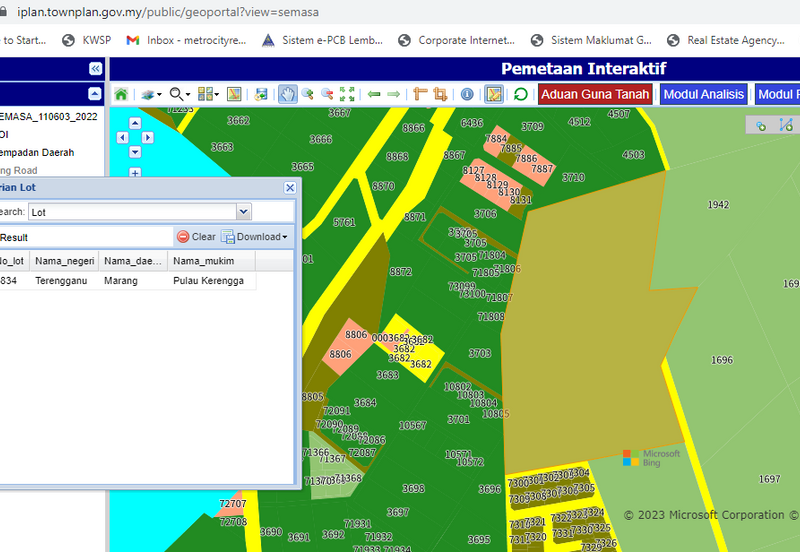This screenshot has height=552, width=800.
Task: Go to previous map extent arrow
Action: (374, 94)
